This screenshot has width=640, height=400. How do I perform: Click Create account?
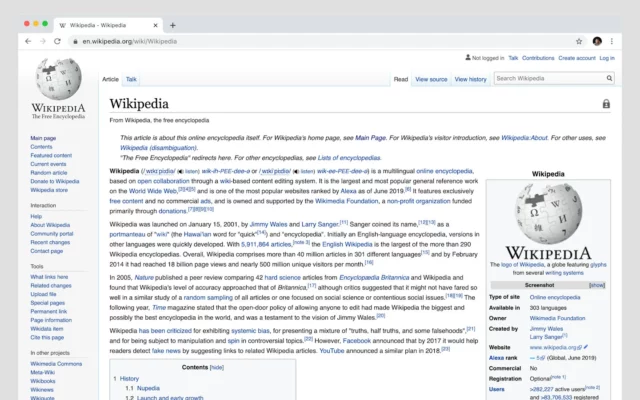577,58
